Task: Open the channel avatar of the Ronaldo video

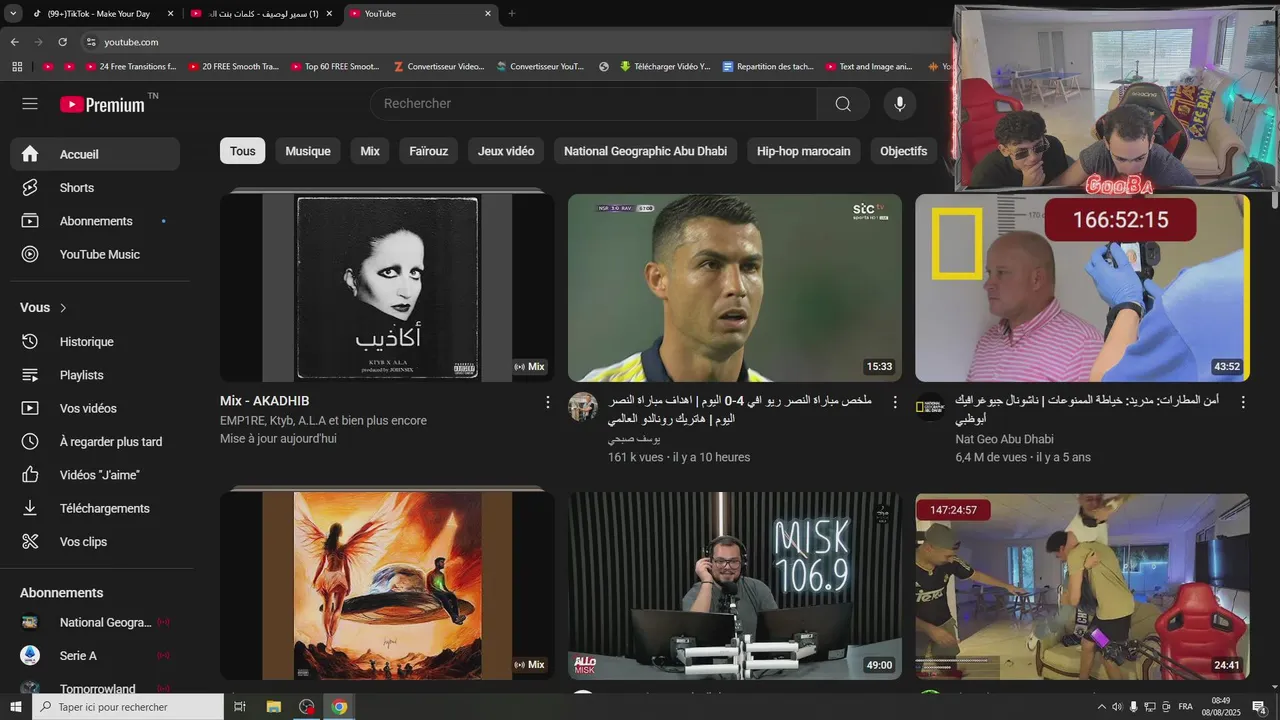Action: pyautogui.click(x=583, y=407)
